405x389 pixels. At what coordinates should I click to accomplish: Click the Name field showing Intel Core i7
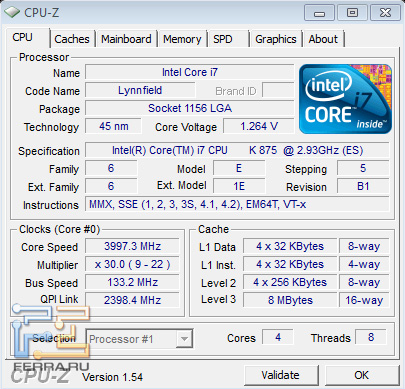click(x=190, y=72)
